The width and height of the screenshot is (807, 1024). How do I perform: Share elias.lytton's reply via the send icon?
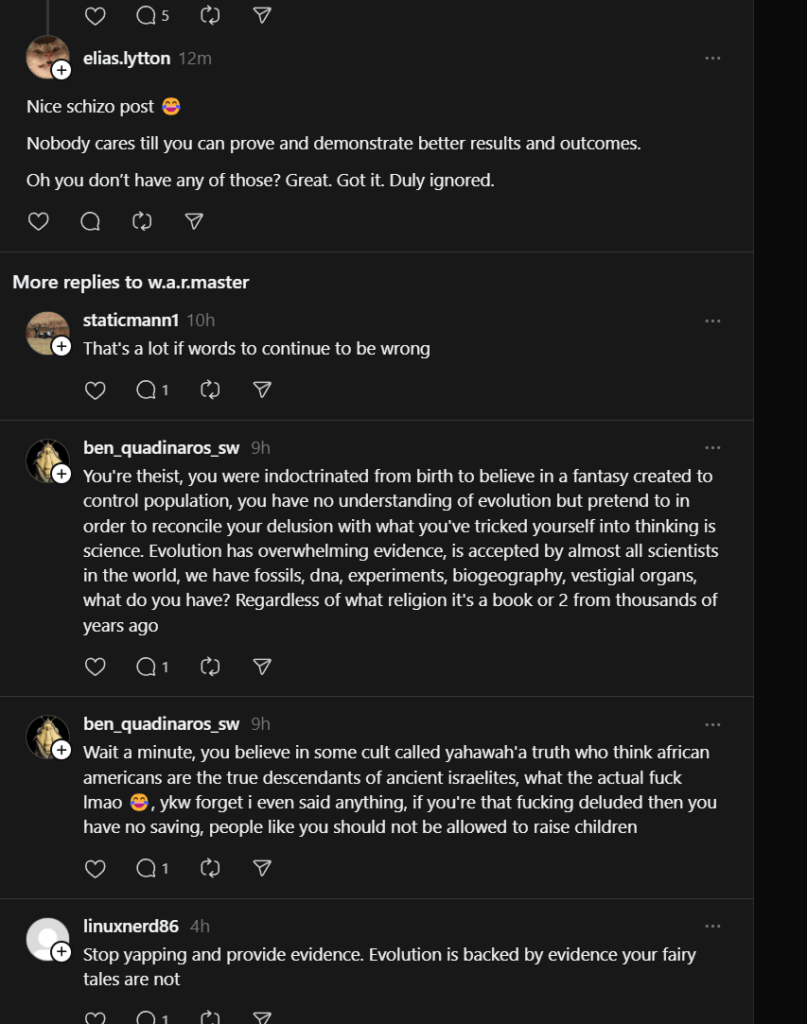[194, 221]
